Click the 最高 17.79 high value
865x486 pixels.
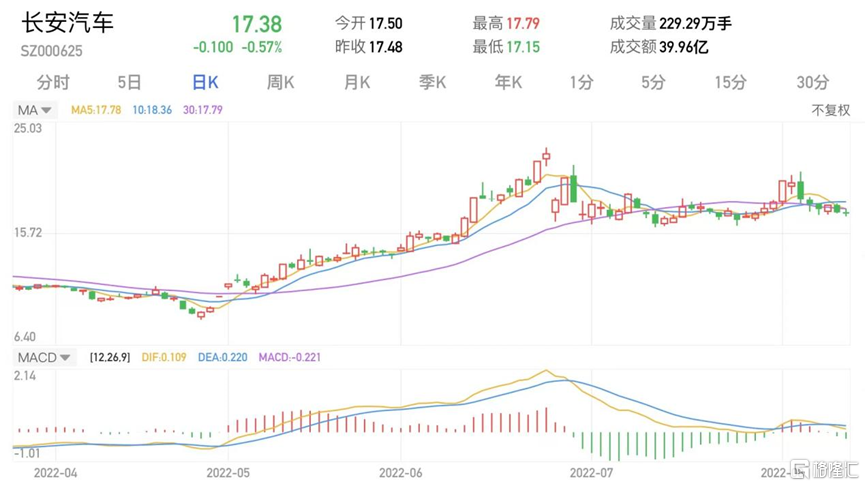tap(506, 23)
